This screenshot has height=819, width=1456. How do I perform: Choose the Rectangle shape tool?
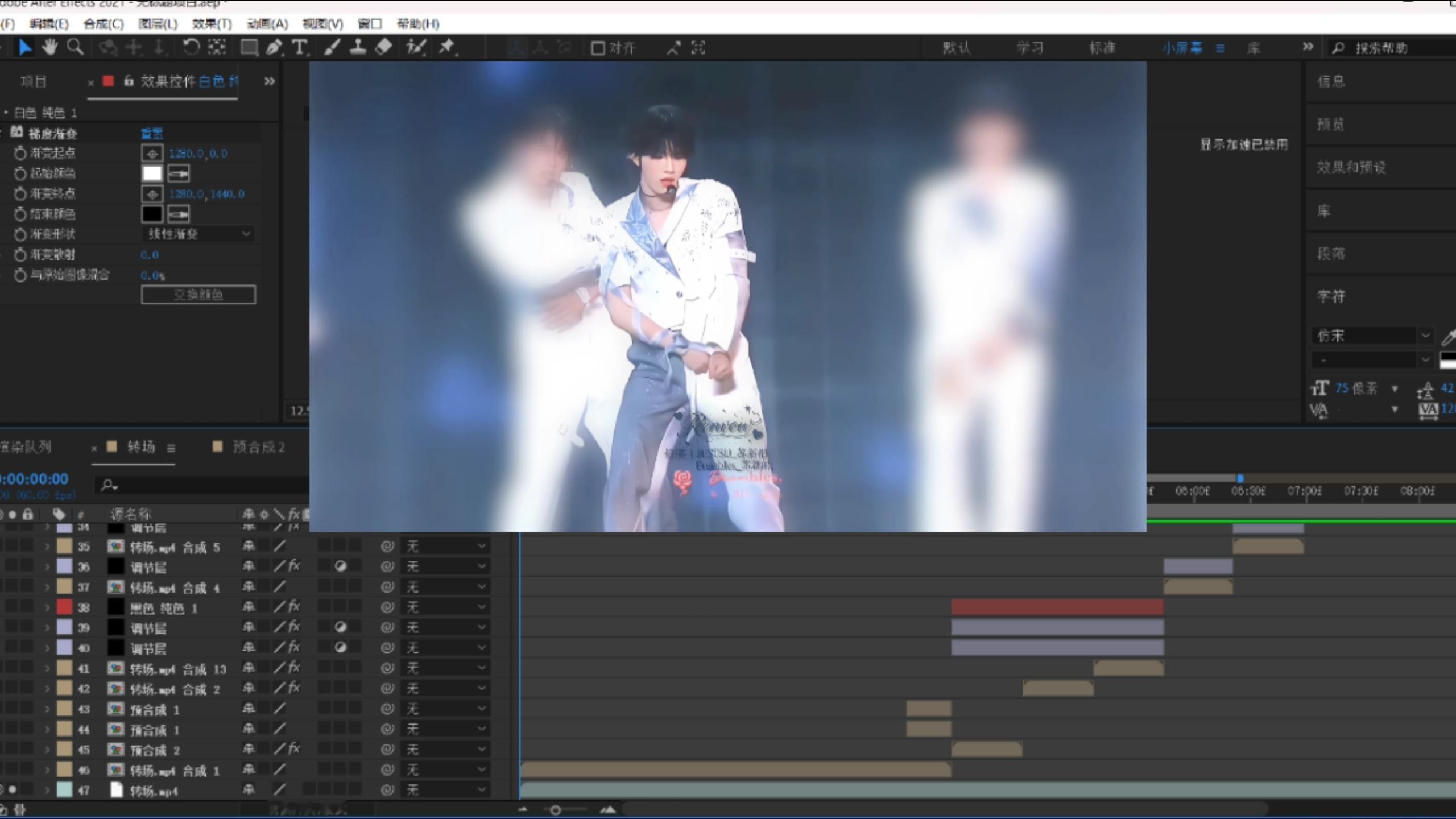coord(249,47)
